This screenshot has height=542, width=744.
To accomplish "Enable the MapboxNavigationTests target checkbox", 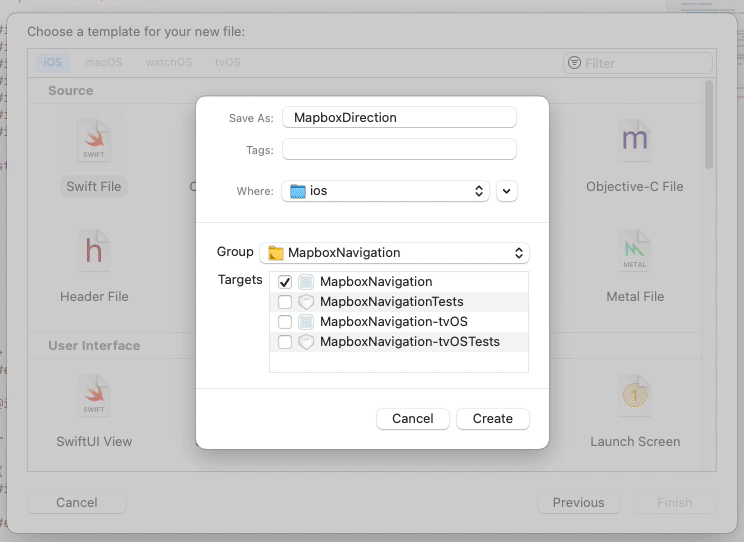I will [285, 302].
